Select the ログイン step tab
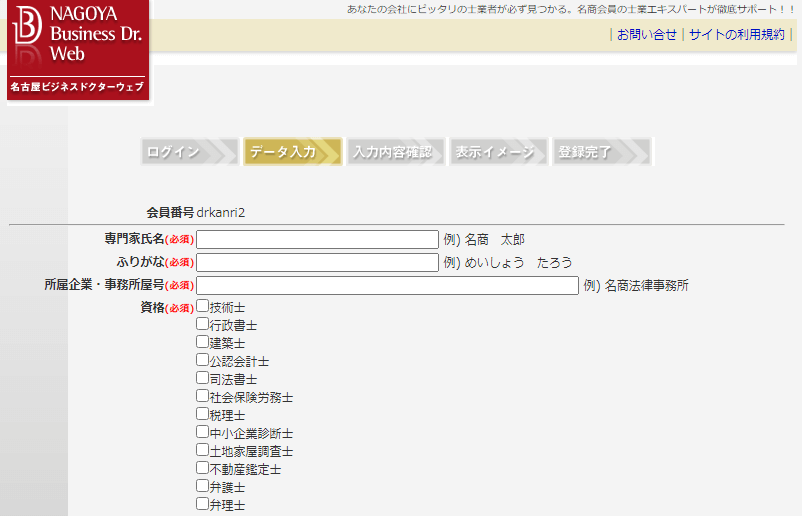The height and width of the screenshot is (516, 802). click(174, 152)
